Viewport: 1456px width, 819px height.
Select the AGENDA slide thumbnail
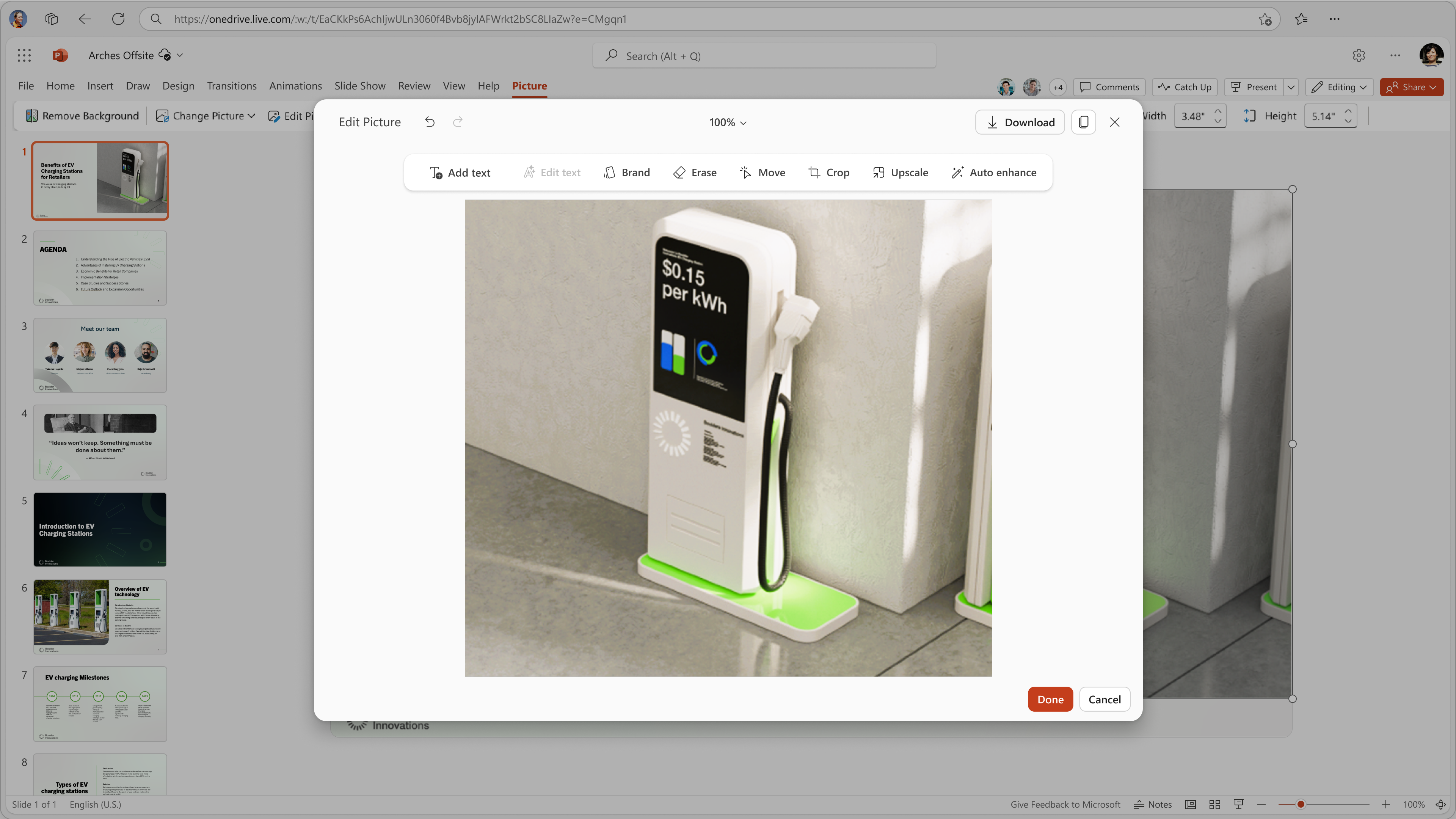coord(100,268)
